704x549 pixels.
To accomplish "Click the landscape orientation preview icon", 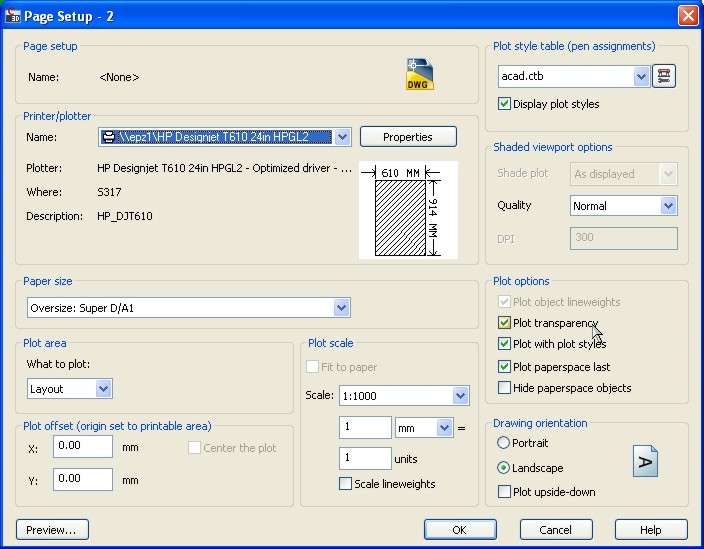I will [646, 461].
